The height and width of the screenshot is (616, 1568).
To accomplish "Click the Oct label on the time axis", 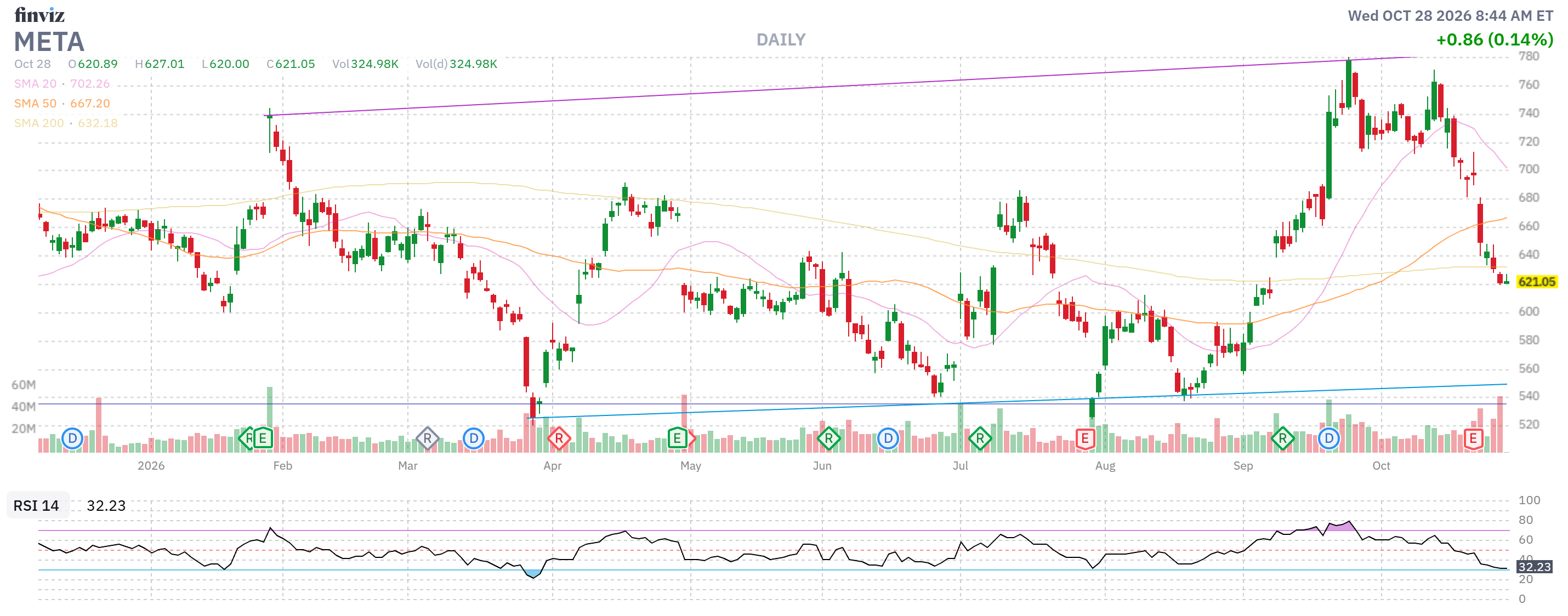I will tap(1381, 466).
